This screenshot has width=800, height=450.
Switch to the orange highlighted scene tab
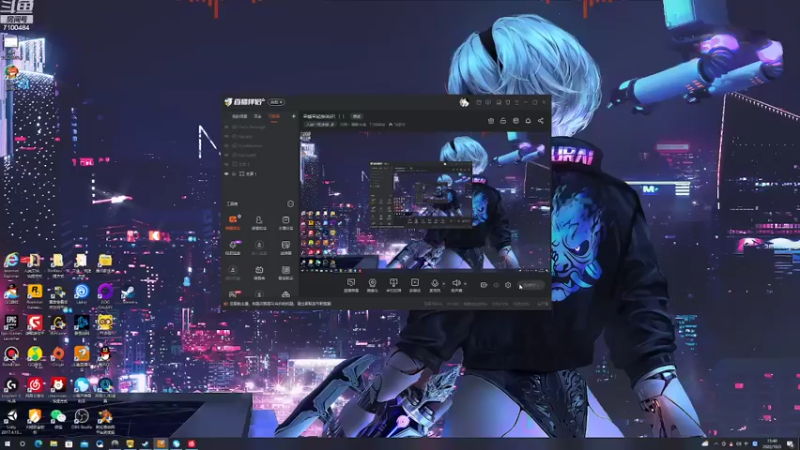tap(274, 116)
